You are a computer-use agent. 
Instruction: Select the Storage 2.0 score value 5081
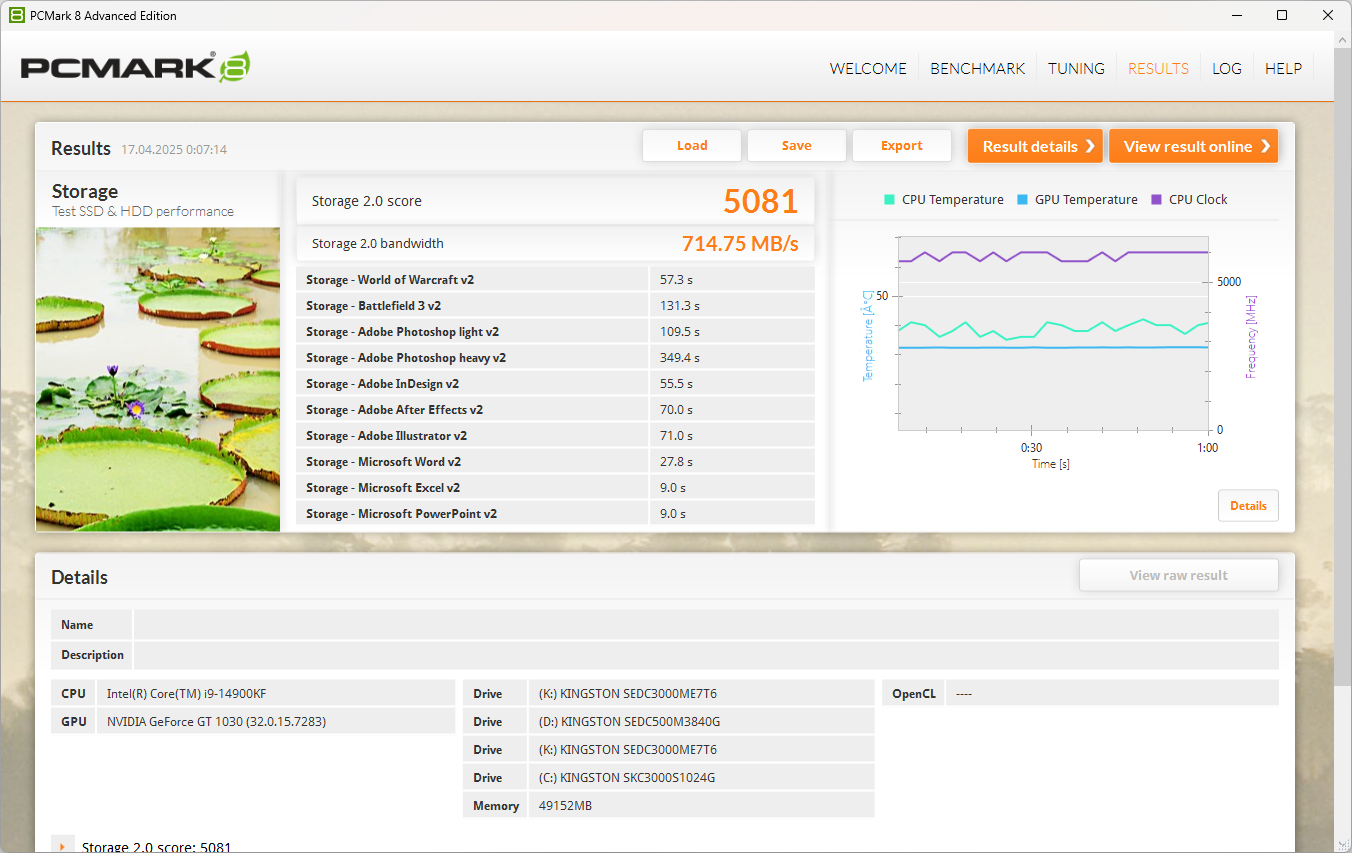(x=761, y=201)
